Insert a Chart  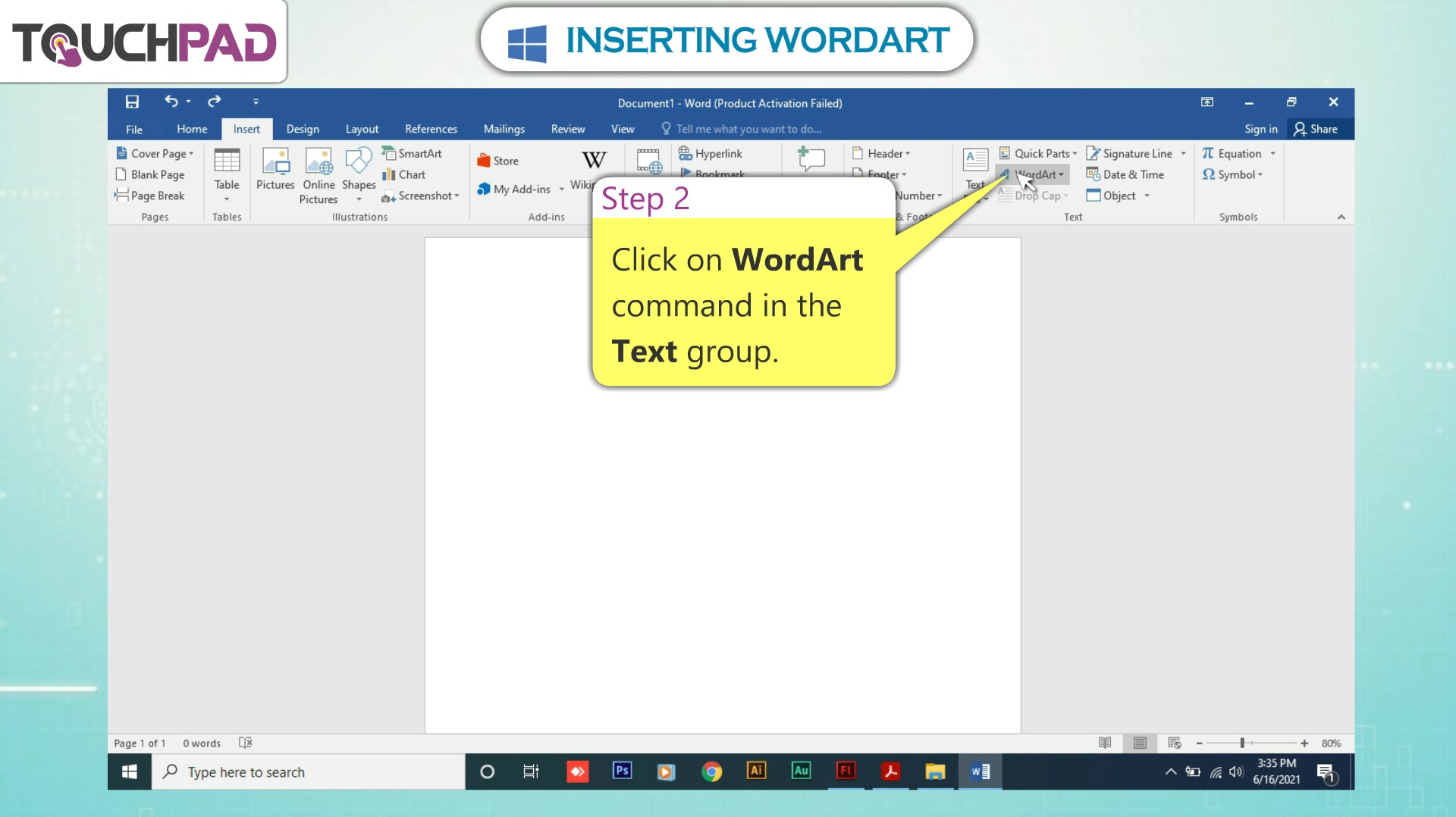click(x=403, y=174)
